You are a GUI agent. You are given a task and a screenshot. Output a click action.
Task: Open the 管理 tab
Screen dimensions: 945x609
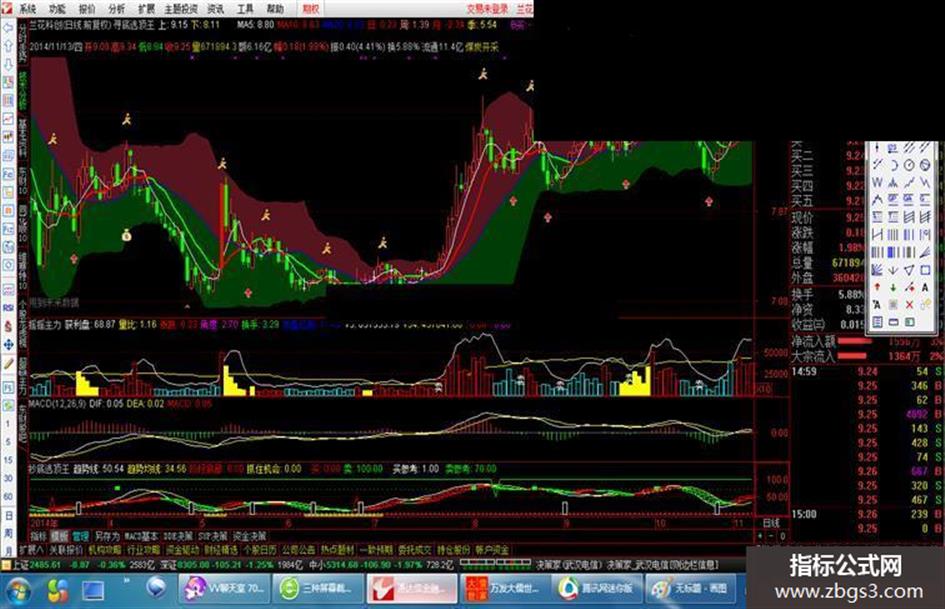(x=80, y=536)
